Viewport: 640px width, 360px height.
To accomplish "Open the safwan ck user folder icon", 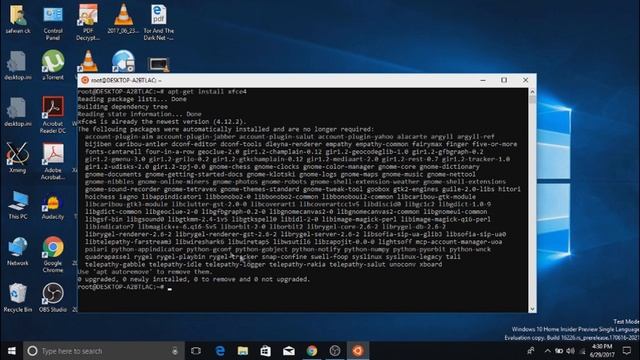I will tap(18, 19).
